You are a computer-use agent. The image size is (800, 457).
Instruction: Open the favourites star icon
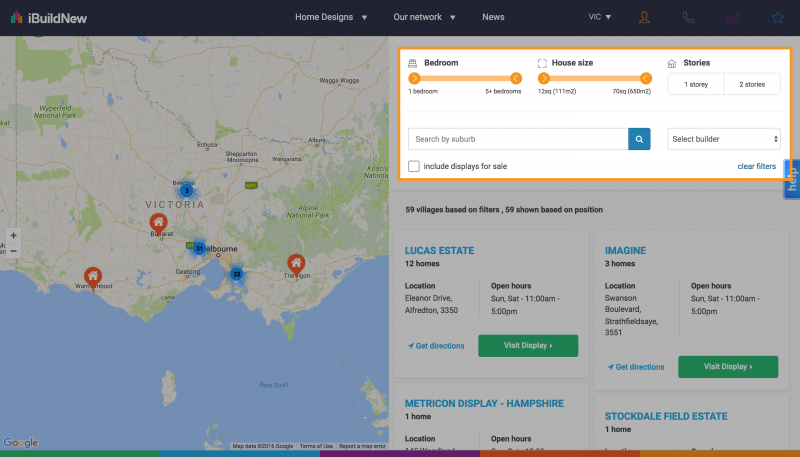coord(777,17)
